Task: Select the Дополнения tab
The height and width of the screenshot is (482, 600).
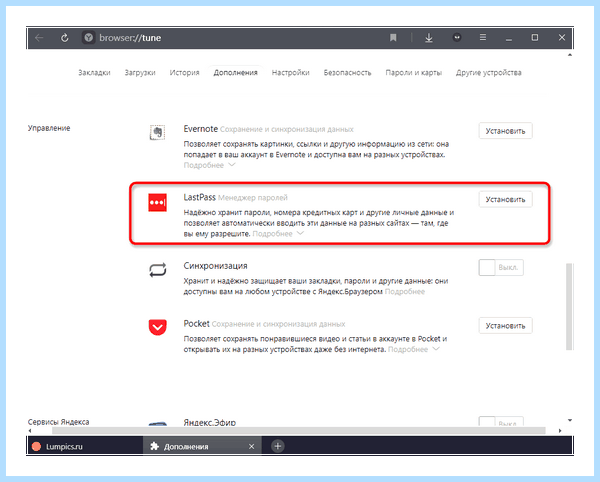Action: (x=235, y=73)
